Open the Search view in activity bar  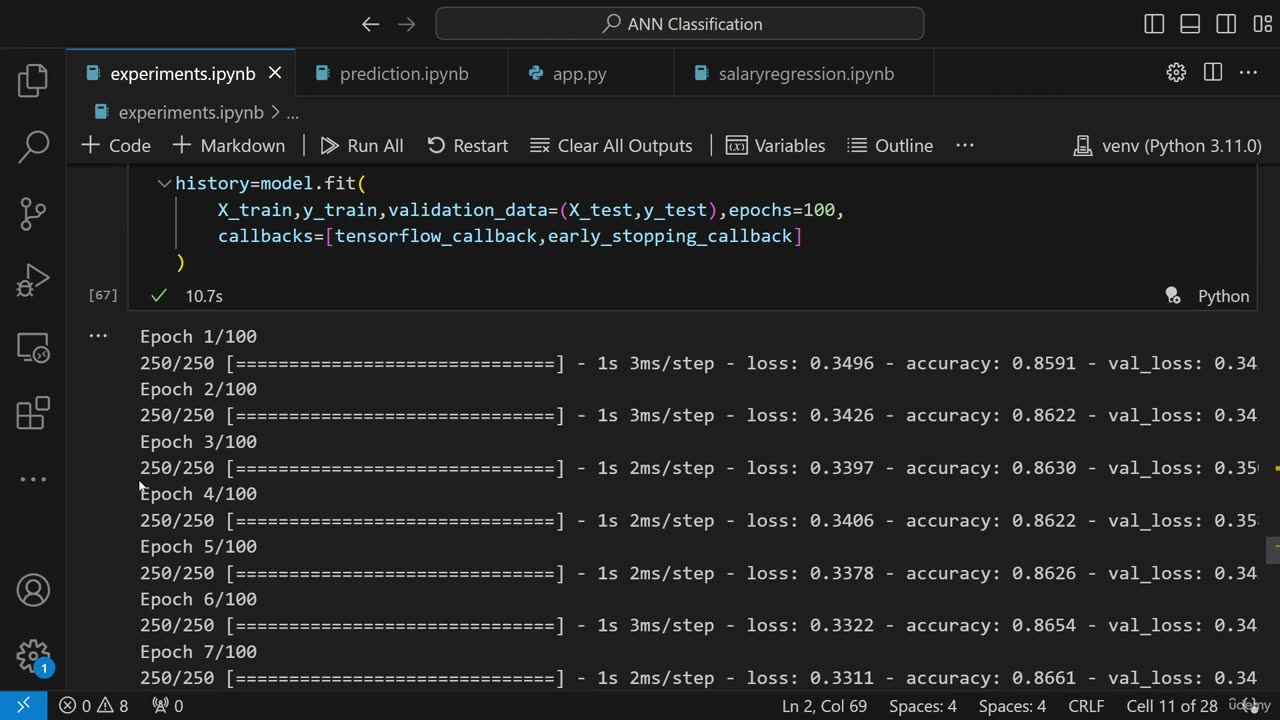(33, 146)
